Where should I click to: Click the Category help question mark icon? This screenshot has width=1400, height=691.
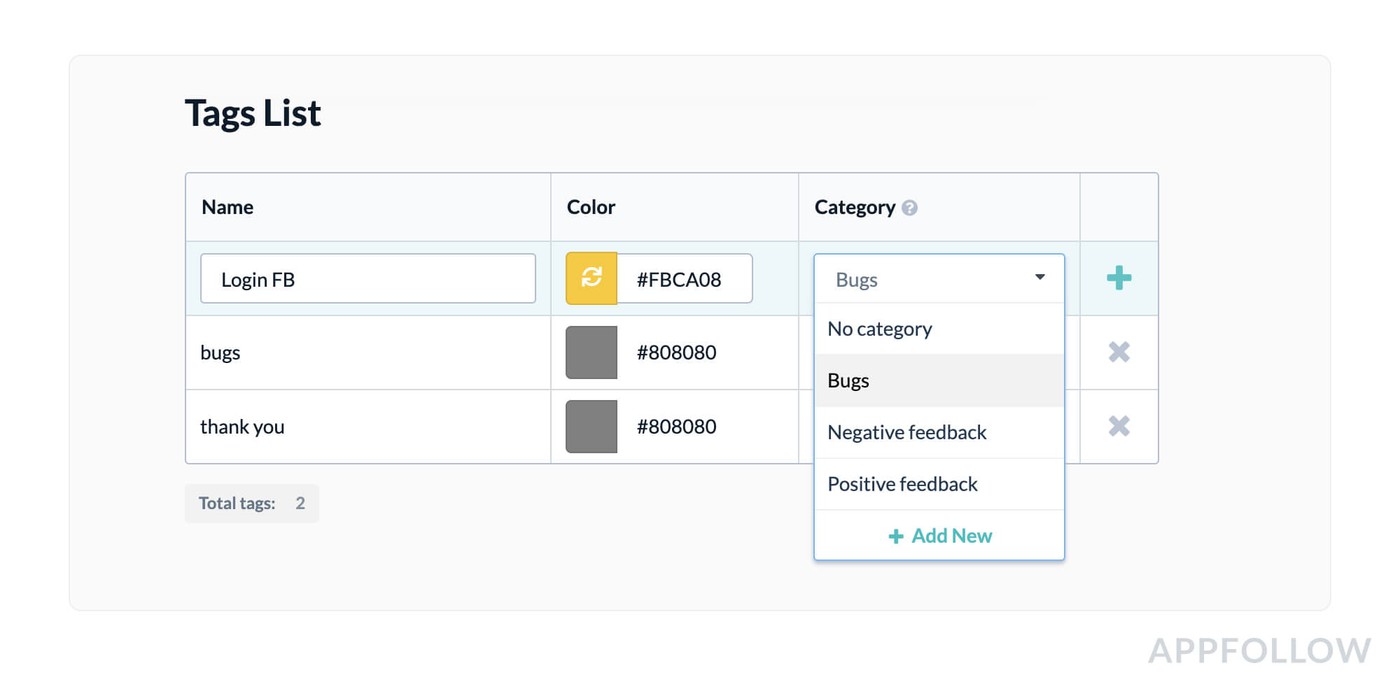[x=909, y=208]
